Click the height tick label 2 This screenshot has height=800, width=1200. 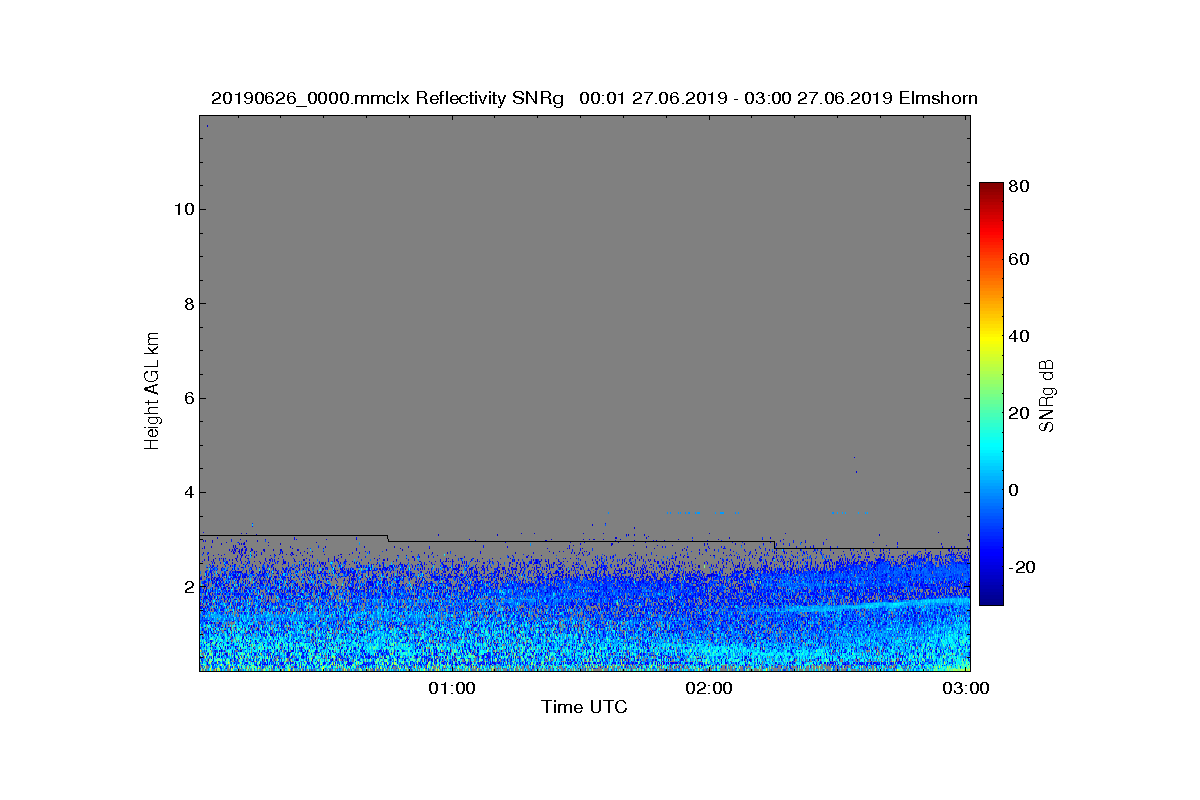pos(187,587)
